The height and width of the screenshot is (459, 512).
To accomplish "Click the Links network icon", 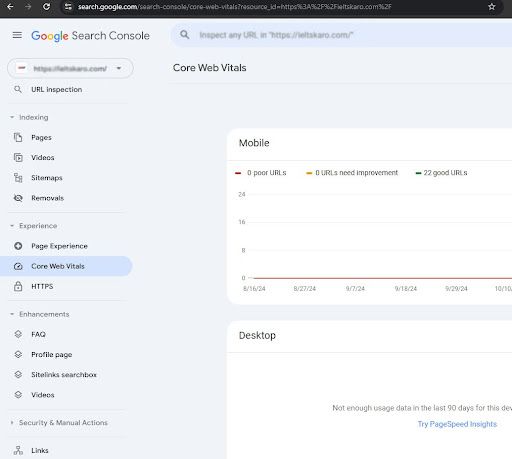I will (x=18, y=450).
